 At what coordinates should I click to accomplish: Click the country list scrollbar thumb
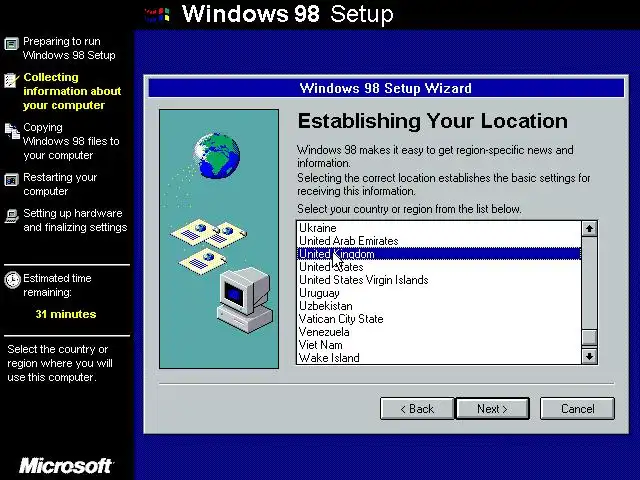(589, 338)
